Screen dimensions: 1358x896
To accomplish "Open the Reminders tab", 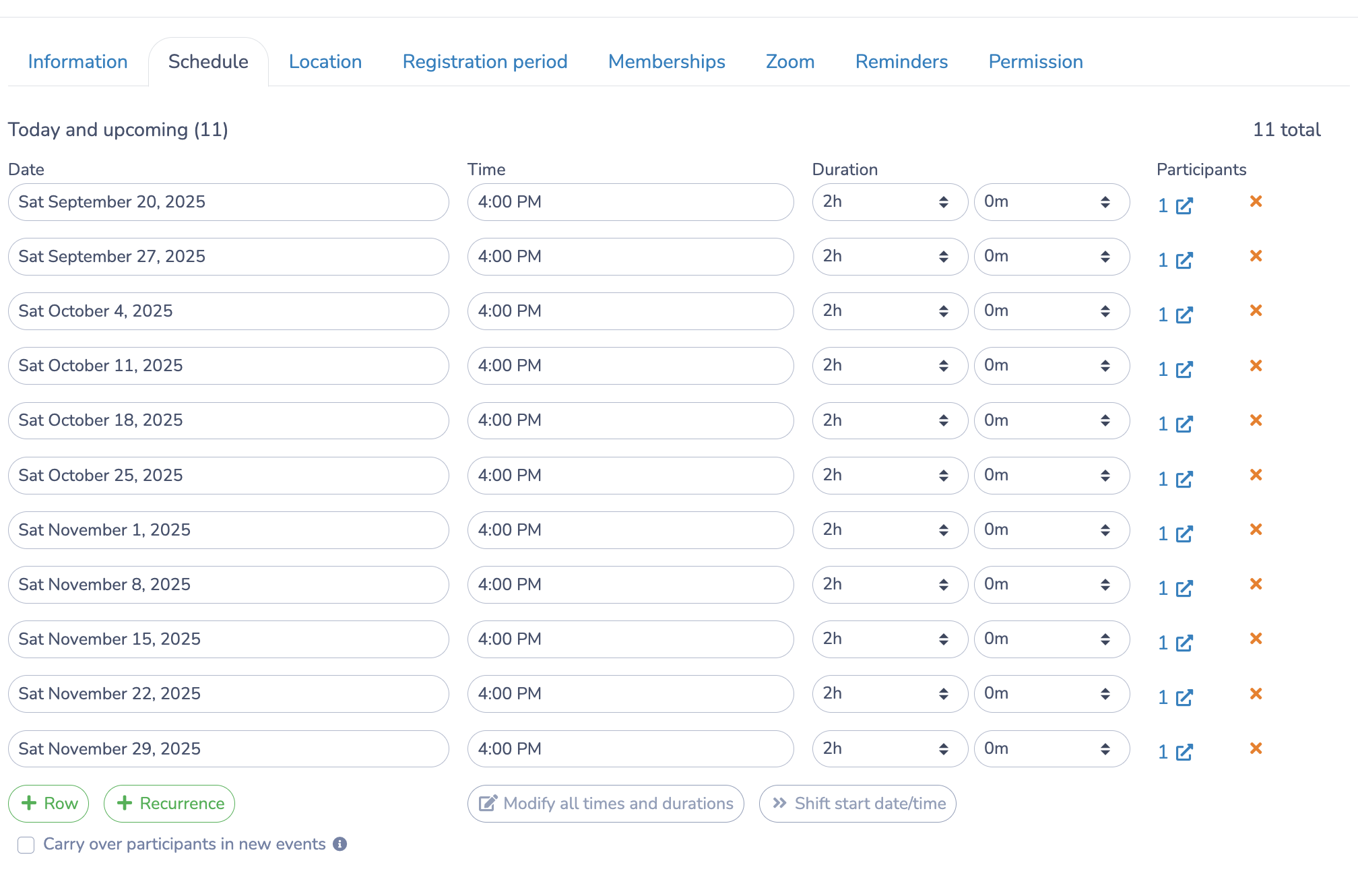I will tap(901, 62).
